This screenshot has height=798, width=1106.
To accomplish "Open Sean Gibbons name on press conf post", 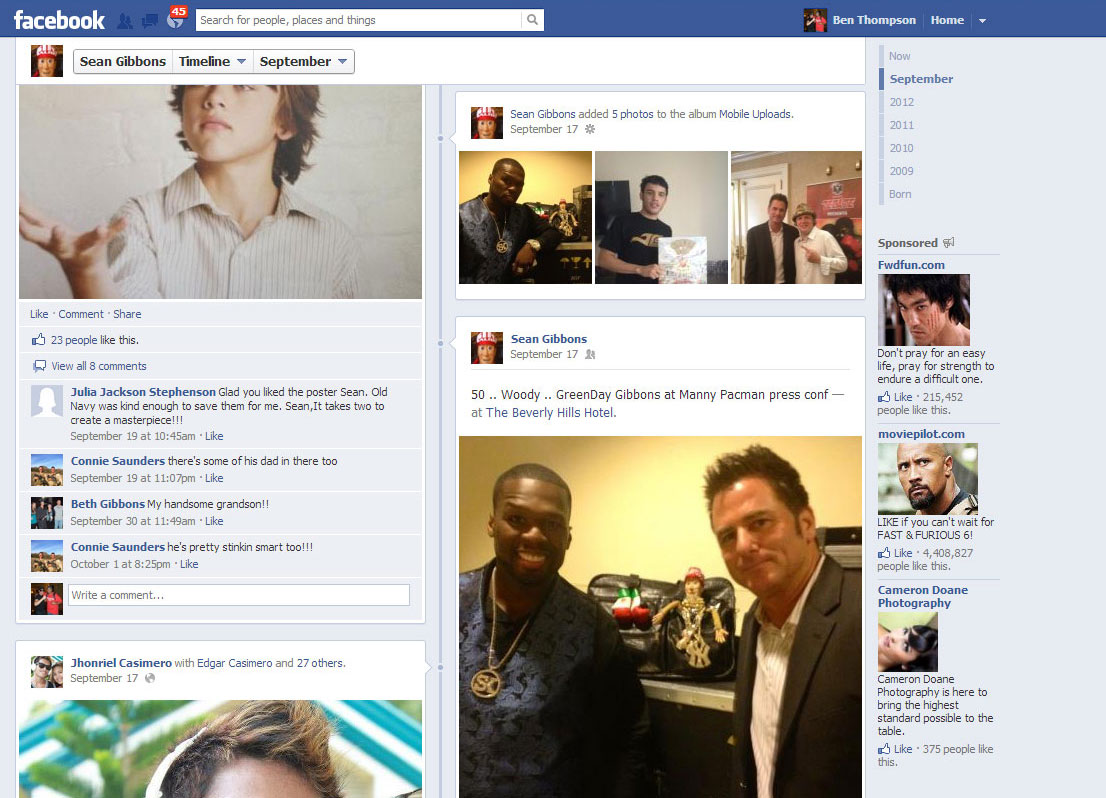I will [549, 339].
